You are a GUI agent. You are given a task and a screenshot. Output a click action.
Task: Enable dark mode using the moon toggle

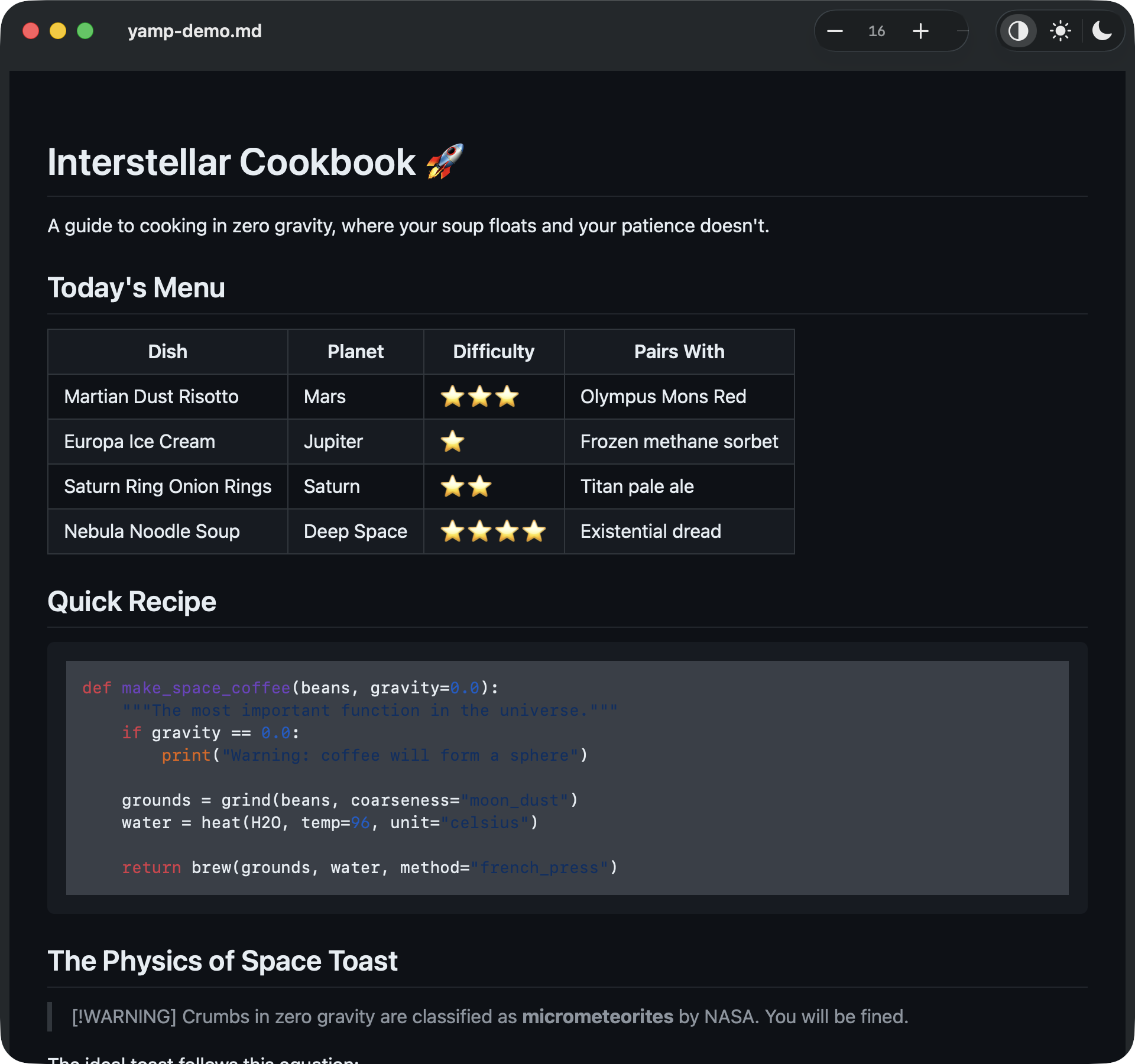(x=1103, y=31)
